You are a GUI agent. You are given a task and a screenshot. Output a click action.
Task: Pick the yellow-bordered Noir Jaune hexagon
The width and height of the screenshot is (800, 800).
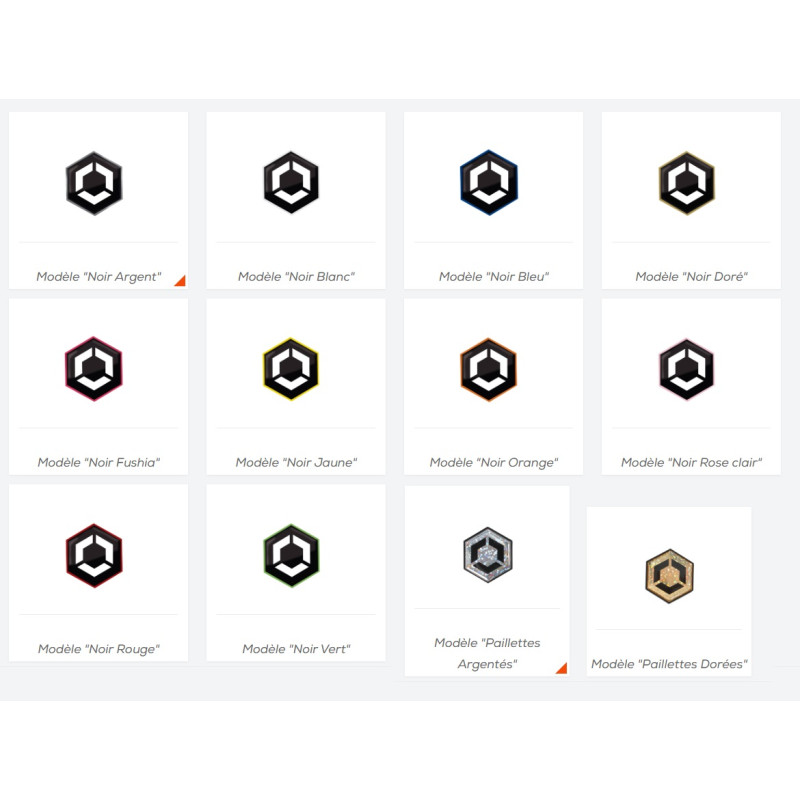tap(291, 369)
